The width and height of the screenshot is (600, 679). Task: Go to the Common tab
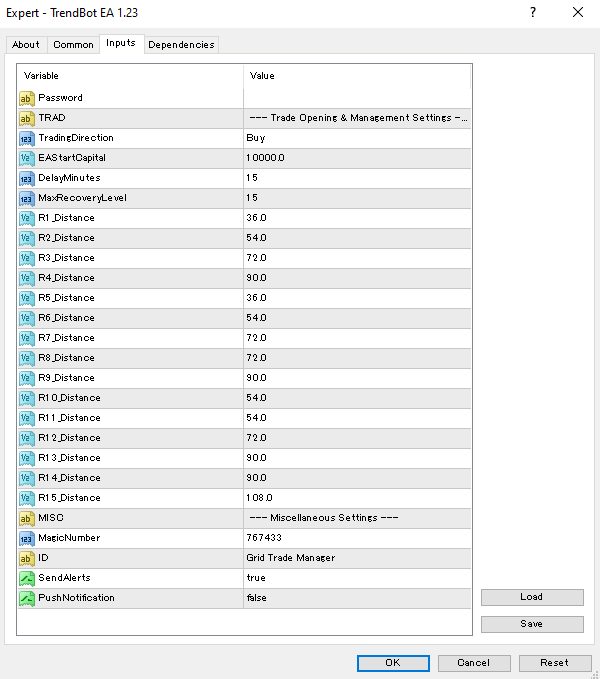(x=73, y=44)
